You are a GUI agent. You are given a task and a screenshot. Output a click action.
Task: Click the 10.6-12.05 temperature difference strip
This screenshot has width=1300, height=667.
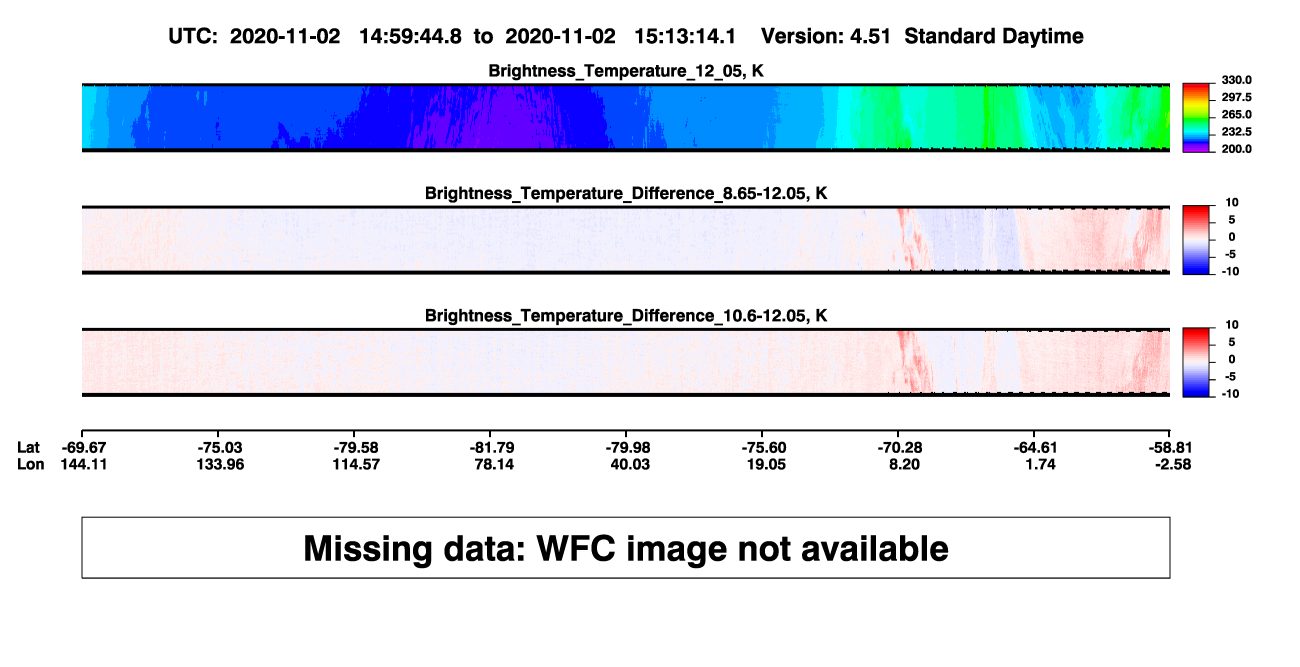pyautogui.click(x=626, y=362)
